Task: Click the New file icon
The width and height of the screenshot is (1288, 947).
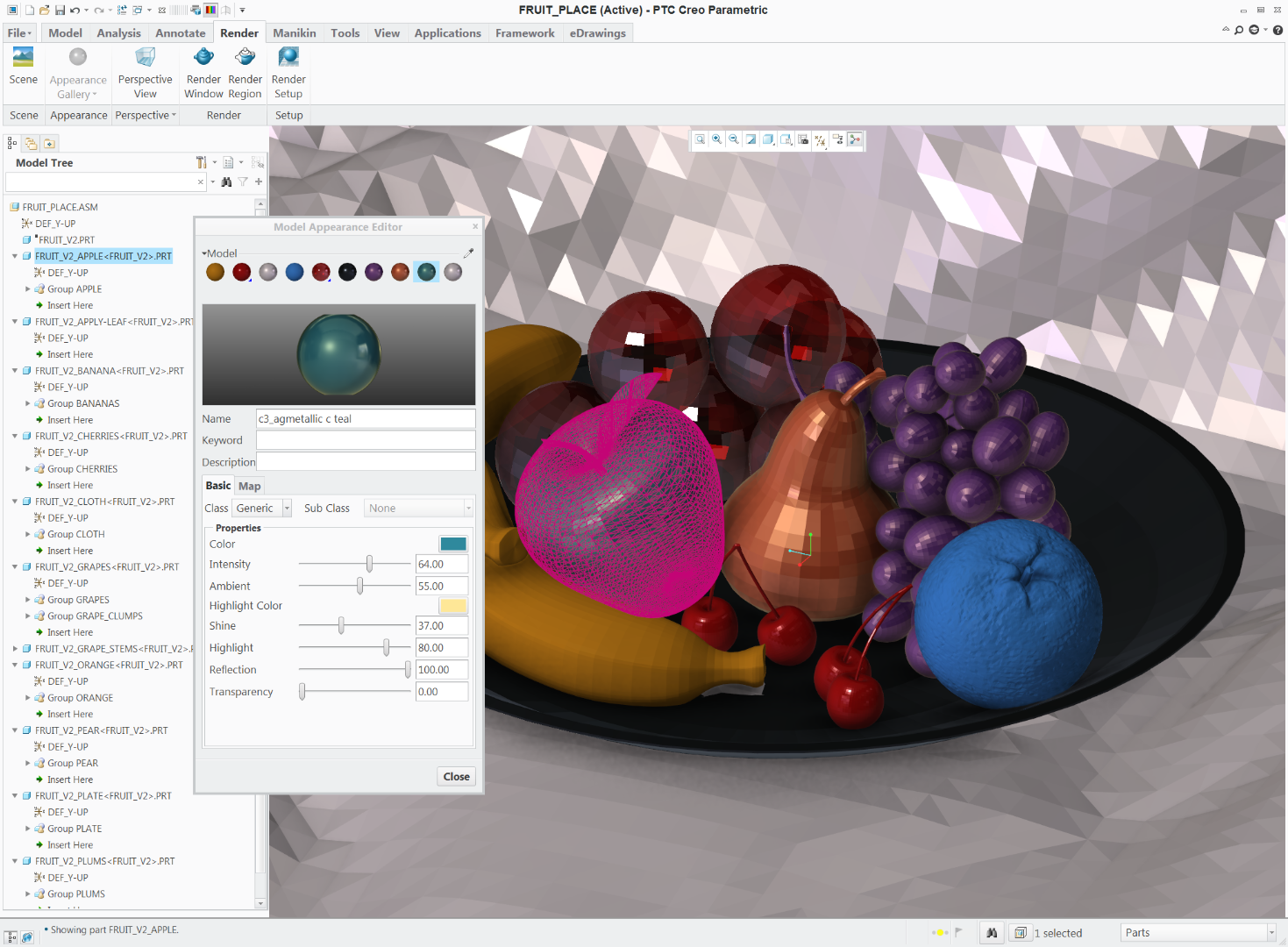Action: 30,11
